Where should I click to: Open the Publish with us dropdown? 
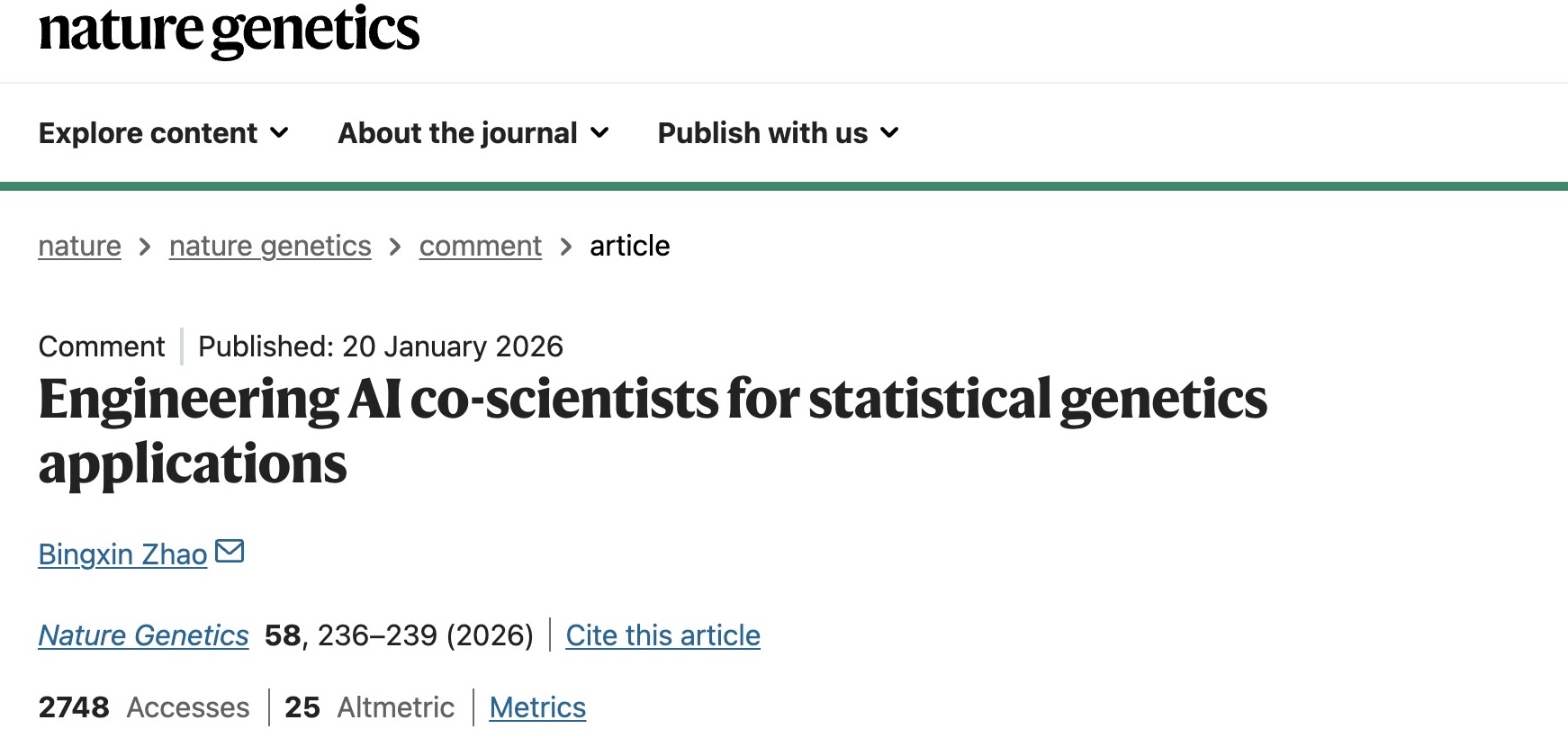coord(761,133)
